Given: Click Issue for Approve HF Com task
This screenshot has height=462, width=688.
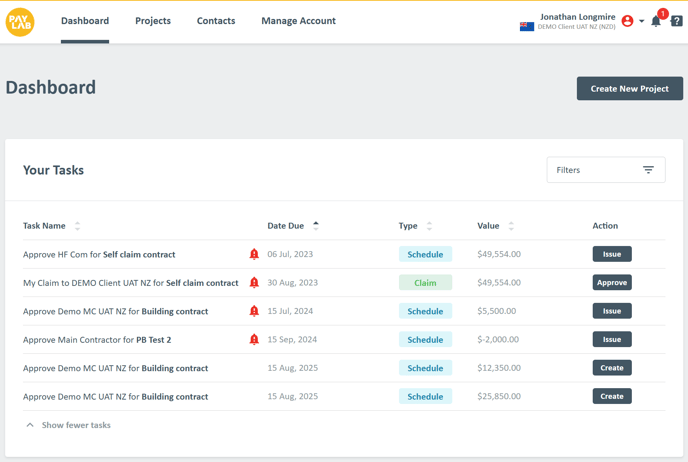Looking at the screenshot, I should tap(612, 254).
